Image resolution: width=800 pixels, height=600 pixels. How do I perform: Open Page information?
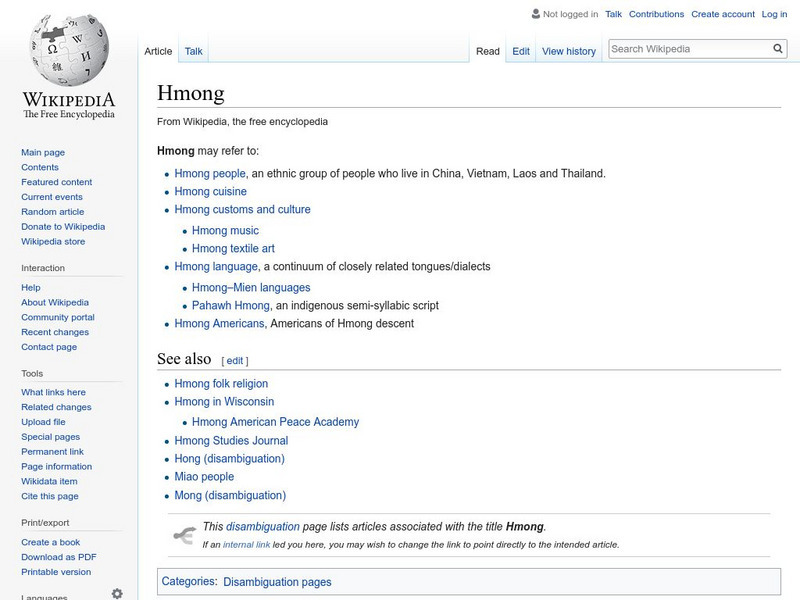pyautogui.click(x=57, y=466)
